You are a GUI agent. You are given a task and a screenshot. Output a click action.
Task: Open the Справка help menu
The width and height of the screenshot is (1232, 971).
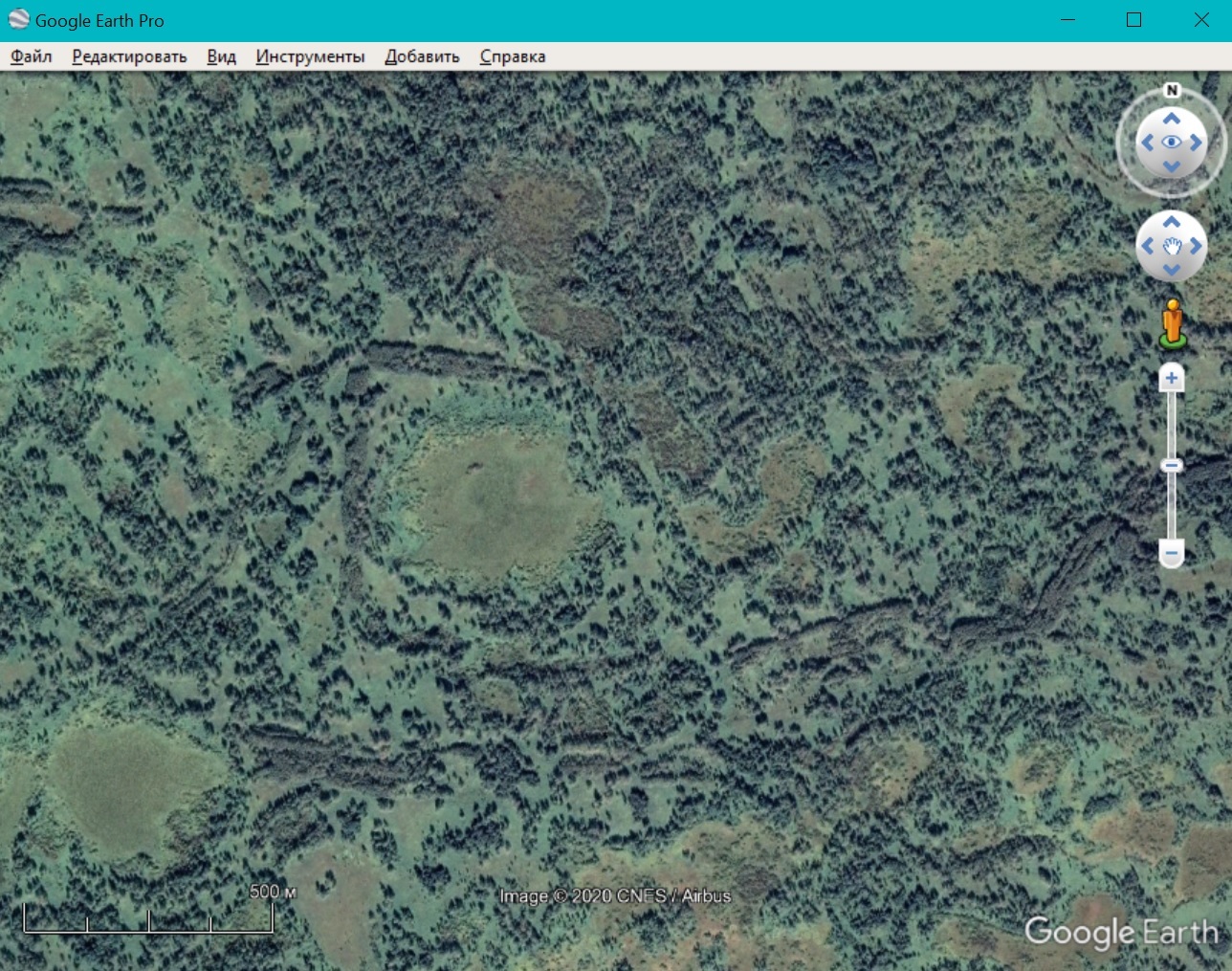point(513,56)
